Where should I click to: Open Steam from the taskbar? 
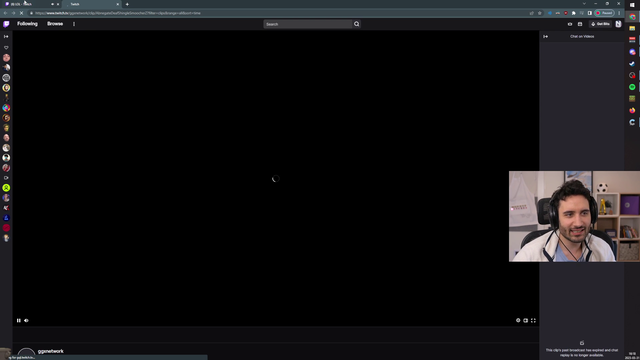632,64
